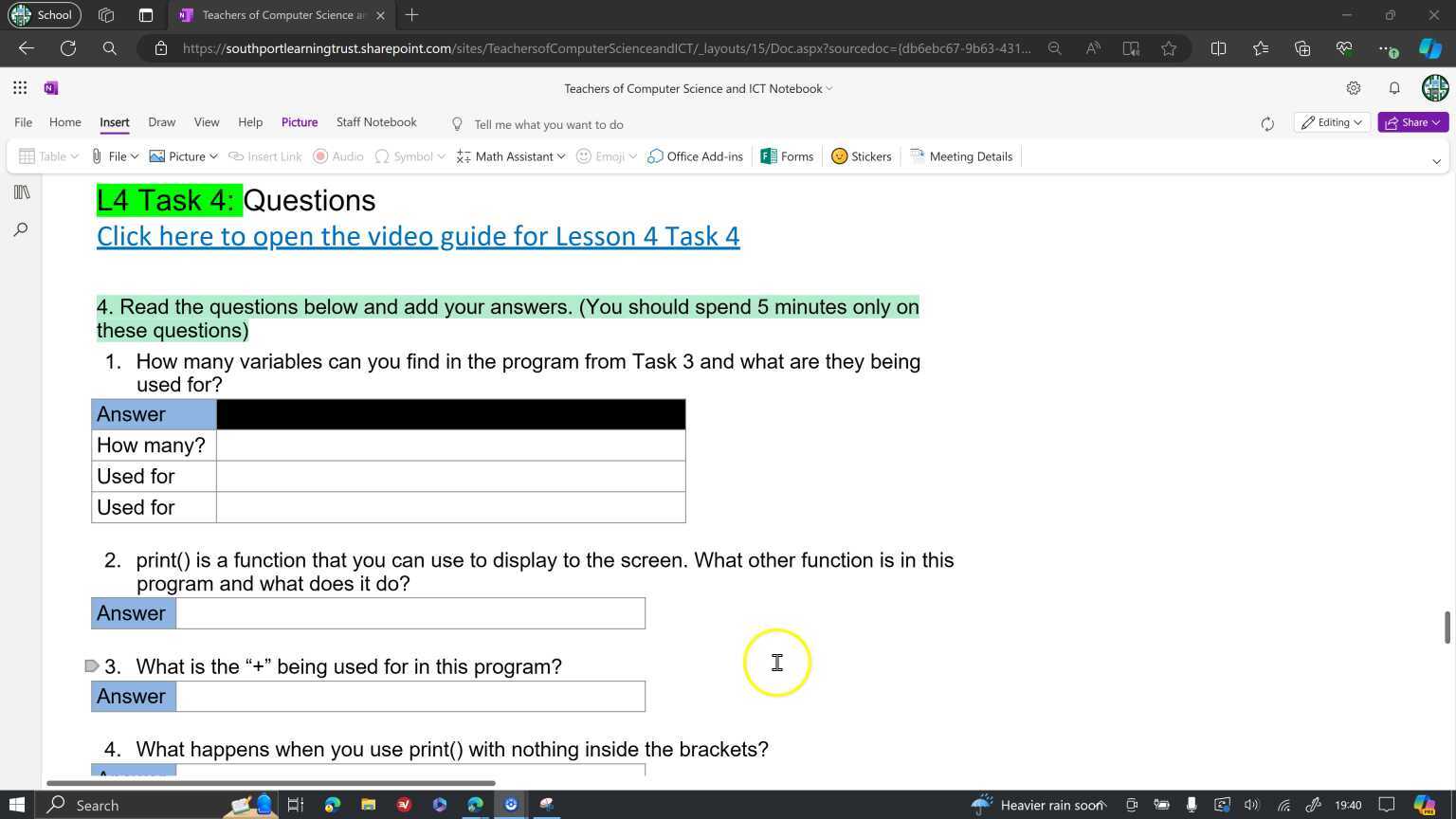This screenshot has width=1456, height=819.
Task: Click inside the Answer box for question 2
Action: click(x=409, y=613)
